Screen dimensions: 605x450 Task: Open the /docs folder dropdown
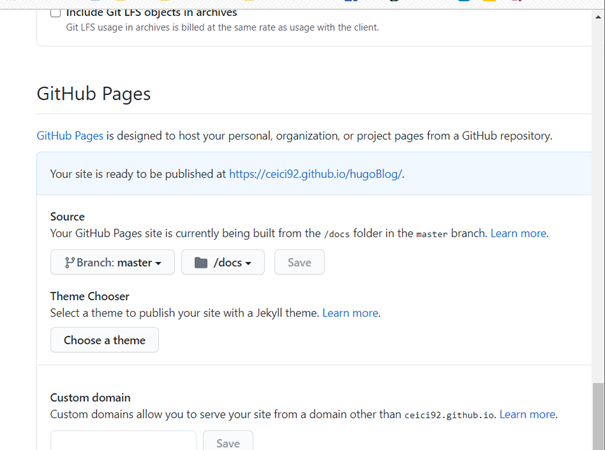click(x=223, y=262)
